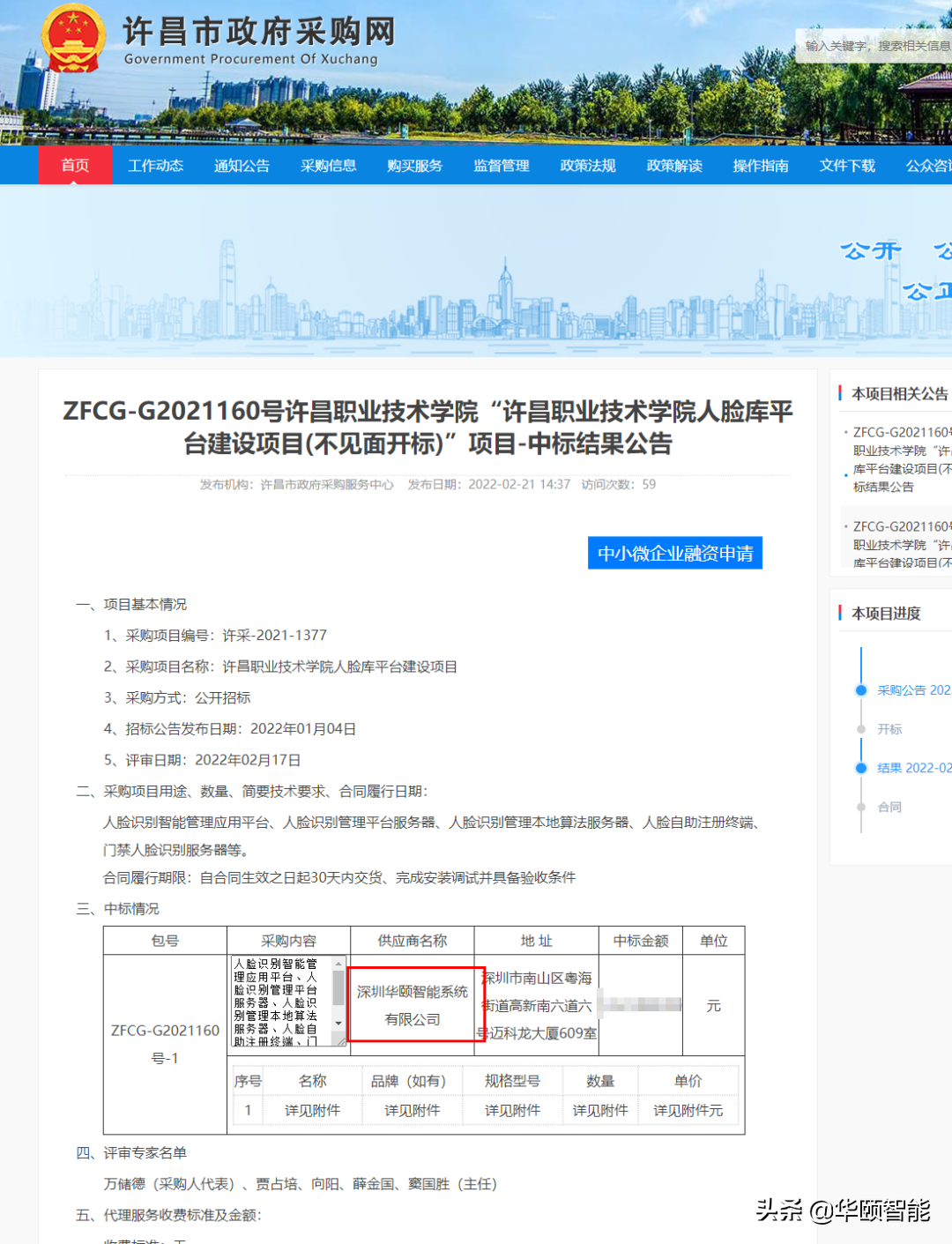
Task: Open the 政策法规 page
Action: tap(588, 166)
